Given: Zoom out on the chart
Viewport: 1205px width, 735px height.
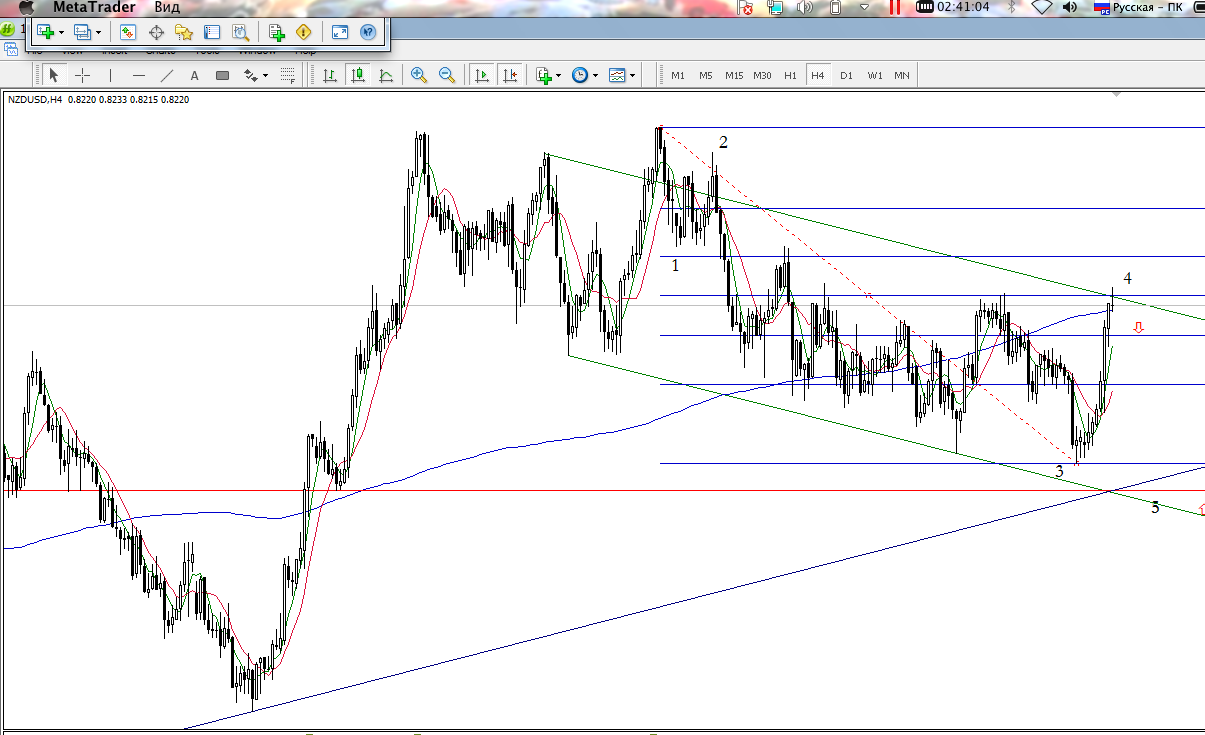Looking at the screenshot, I should tap(447, 75).
